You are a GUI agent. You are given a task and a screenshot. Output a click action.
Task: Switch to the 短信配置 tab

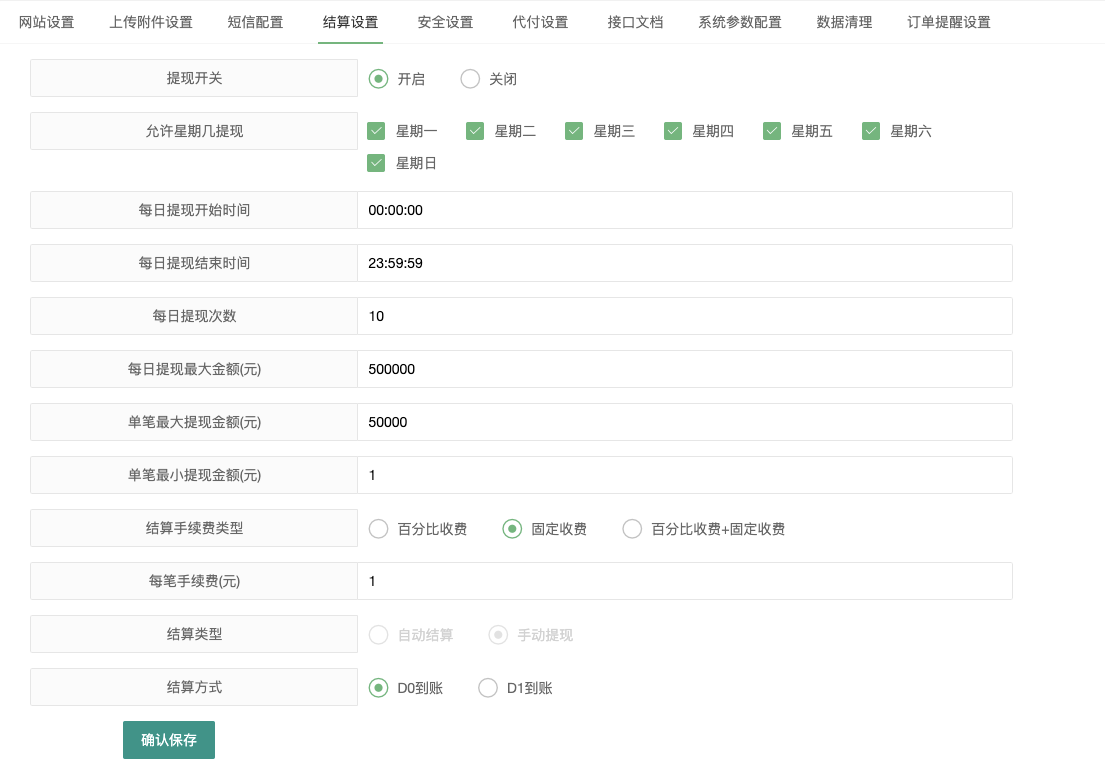click(x=255, y=20)
